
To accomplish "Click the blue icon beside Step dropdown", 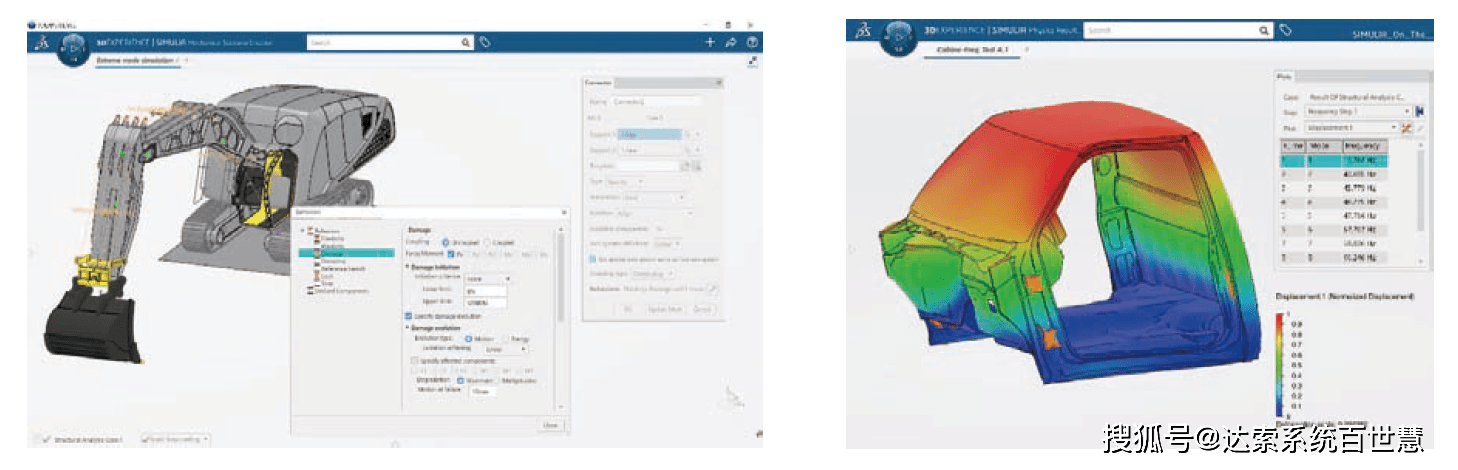I will click(x=1419, y=112).
